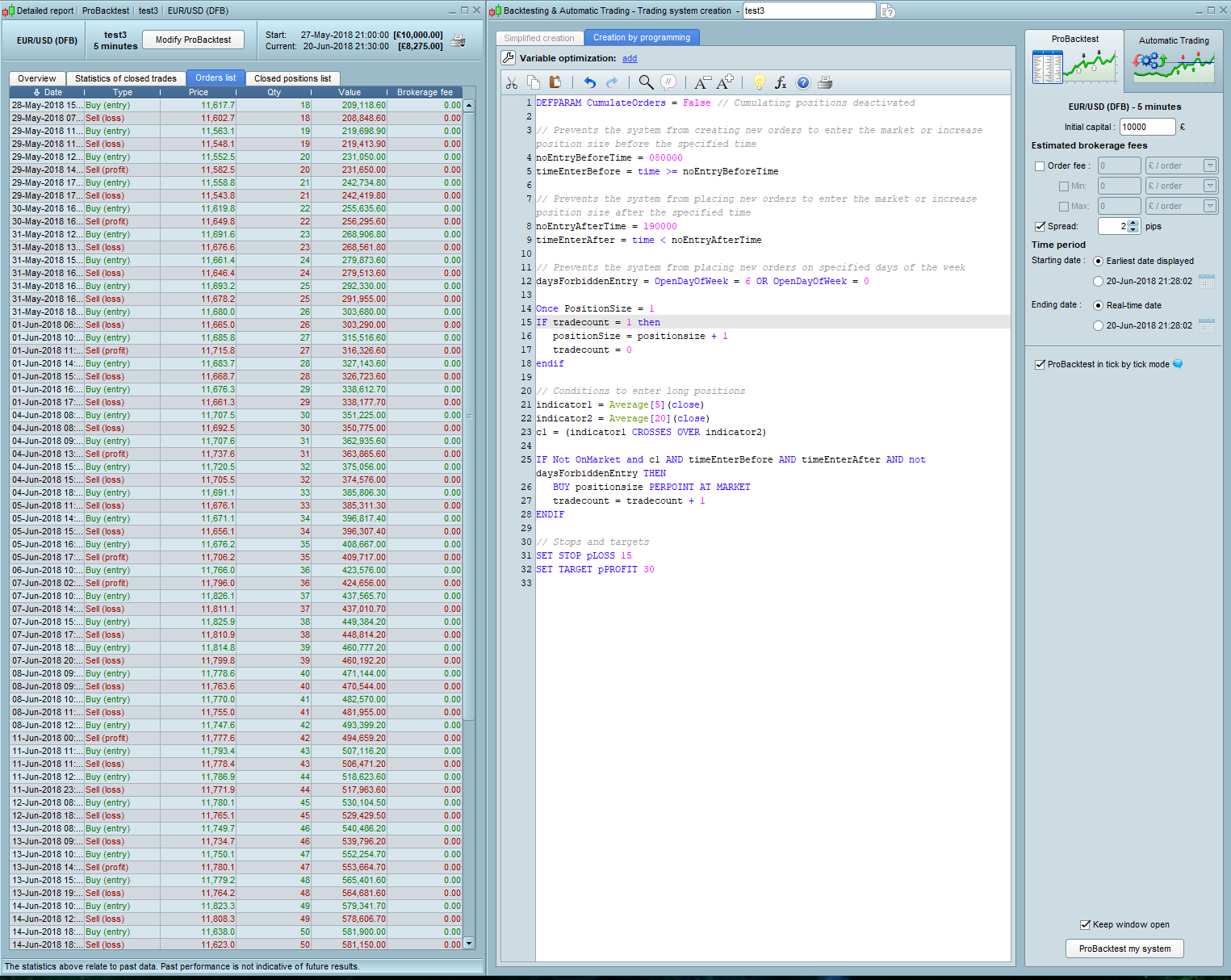
Task: Click the add variable optimization link
Action: [x=630, y=58]
